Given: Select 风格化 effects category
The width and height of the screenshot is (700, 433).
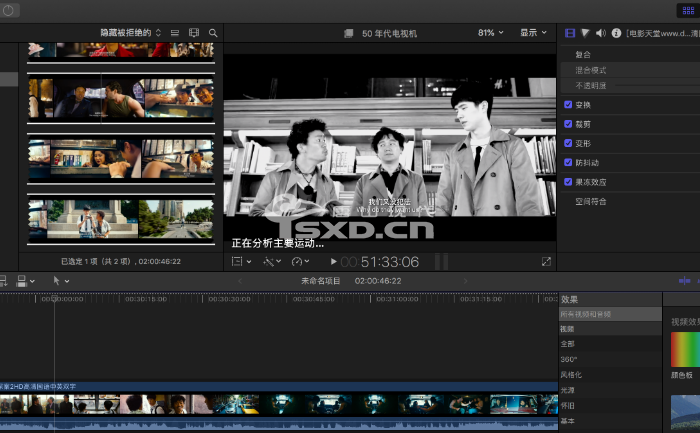Looking at the screenshot, I should 610,375.
